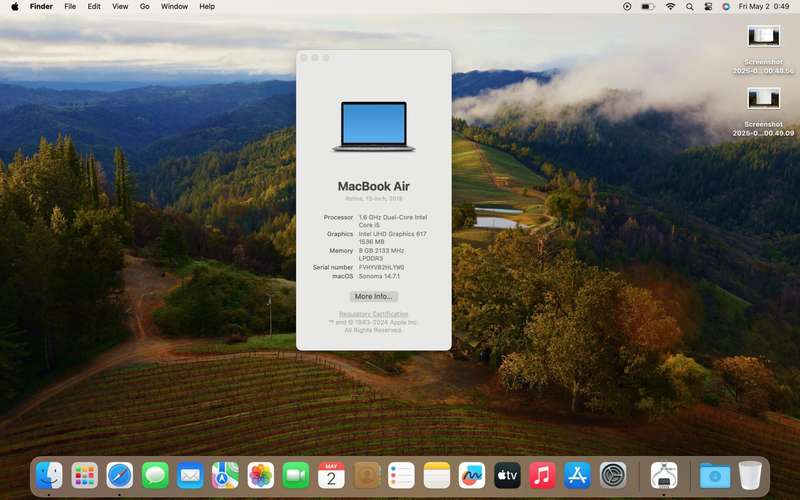Click the Sonoma 14.7.1 version text

click(x=379, y=276)
